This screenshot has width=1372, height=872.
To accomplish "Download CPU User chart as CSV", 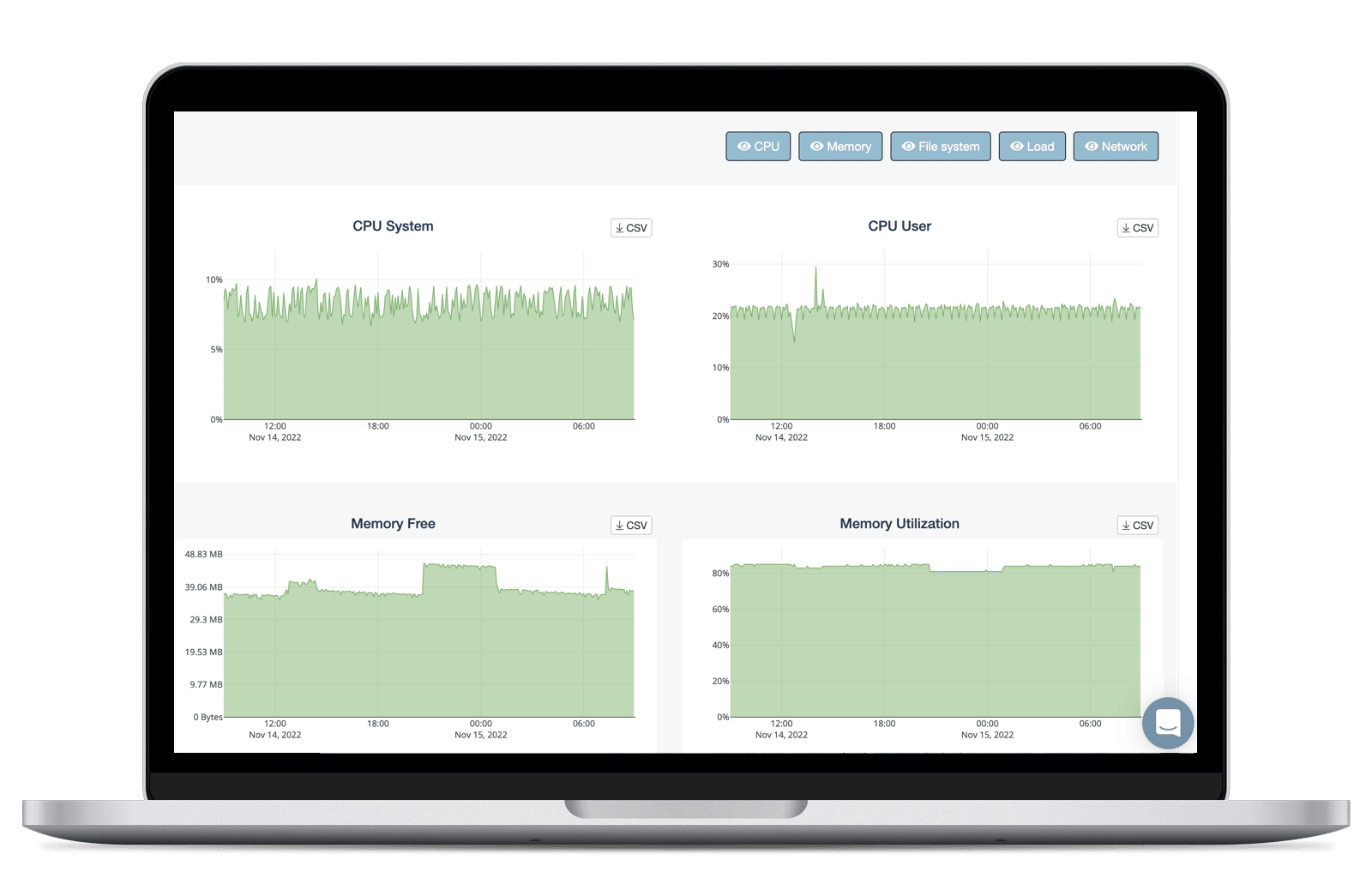I will [1138, 228].
